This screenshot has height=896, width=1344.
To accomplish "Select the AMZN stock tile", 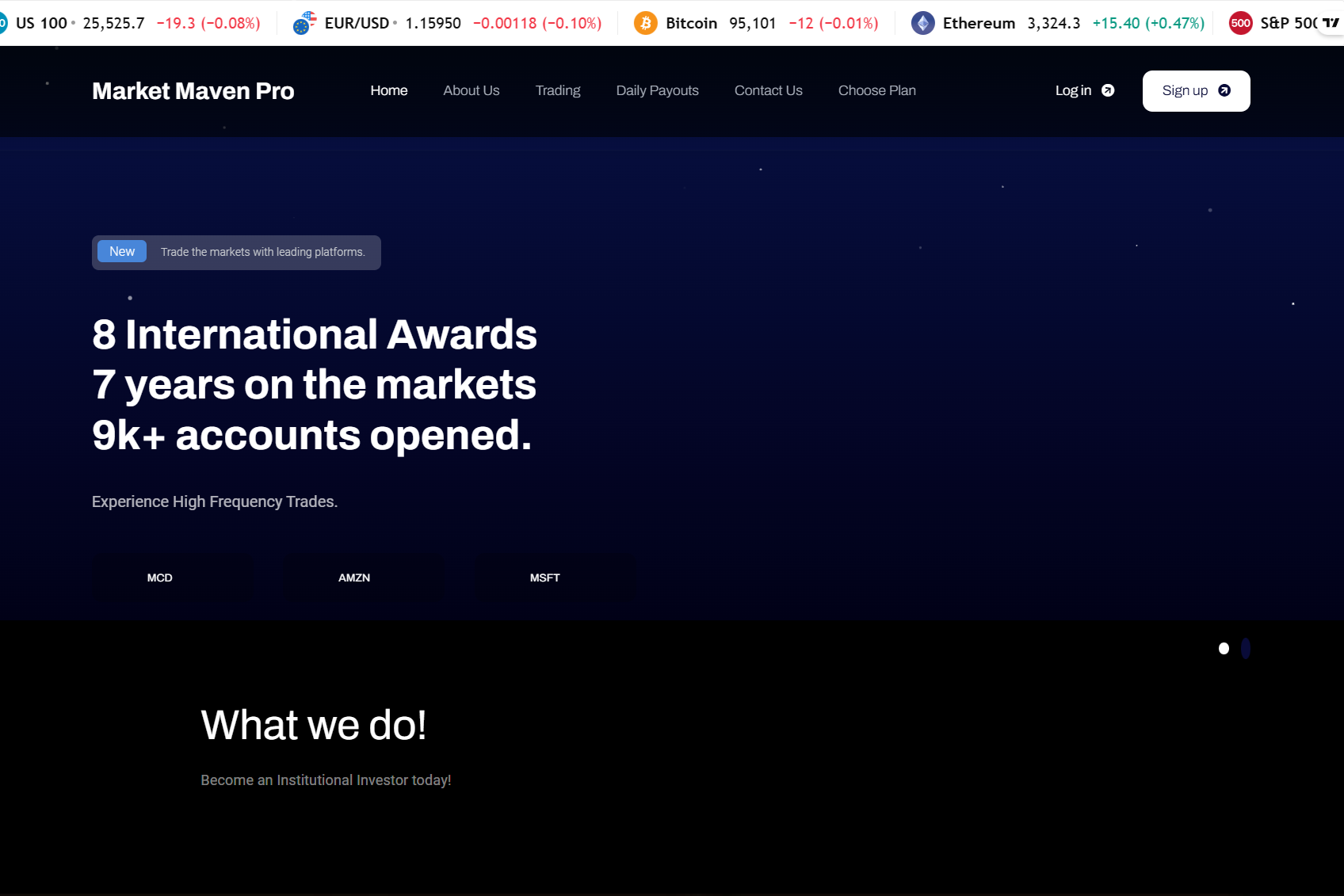I will 354,578.
